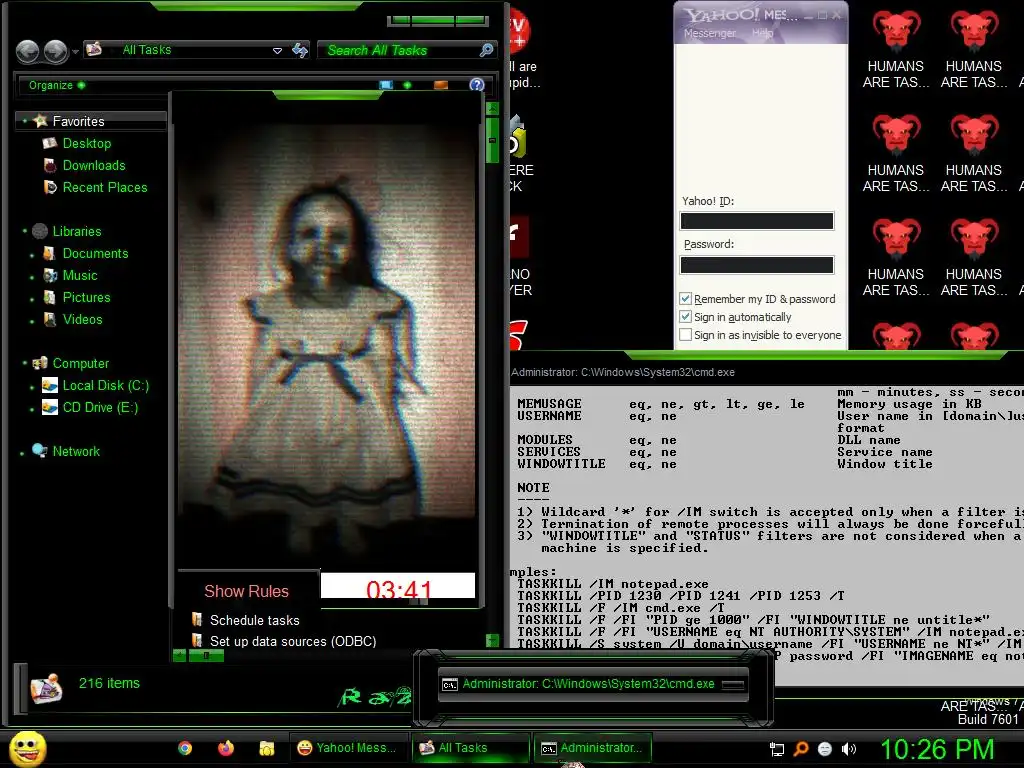The width and height of the screenshot is (1024, 768).
Task: Check Sign in as invisible to everyone
Action: (685, 334)
